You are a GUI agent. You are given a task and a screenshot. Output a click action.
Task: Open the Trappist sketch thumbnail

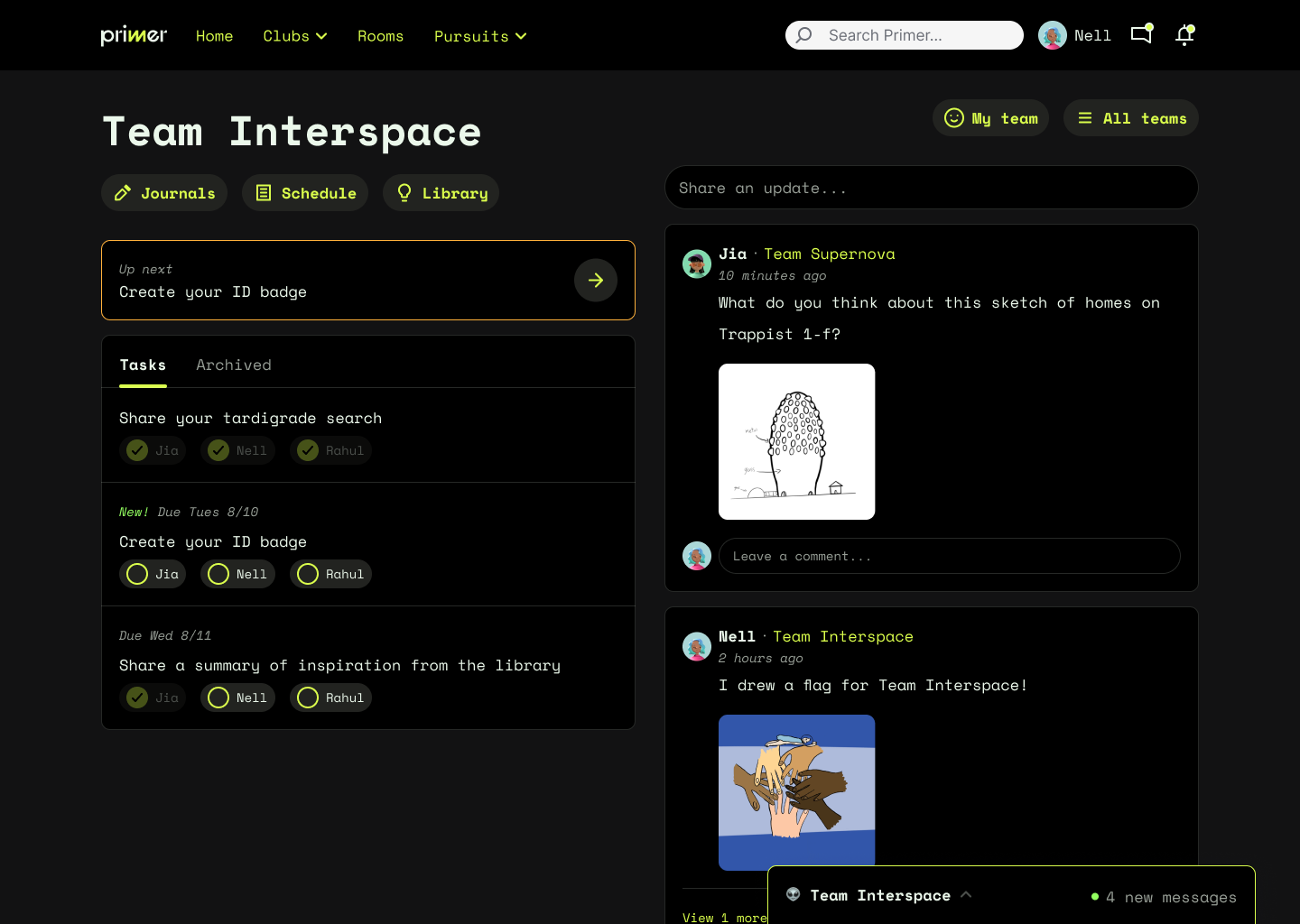tap(796, 441)
